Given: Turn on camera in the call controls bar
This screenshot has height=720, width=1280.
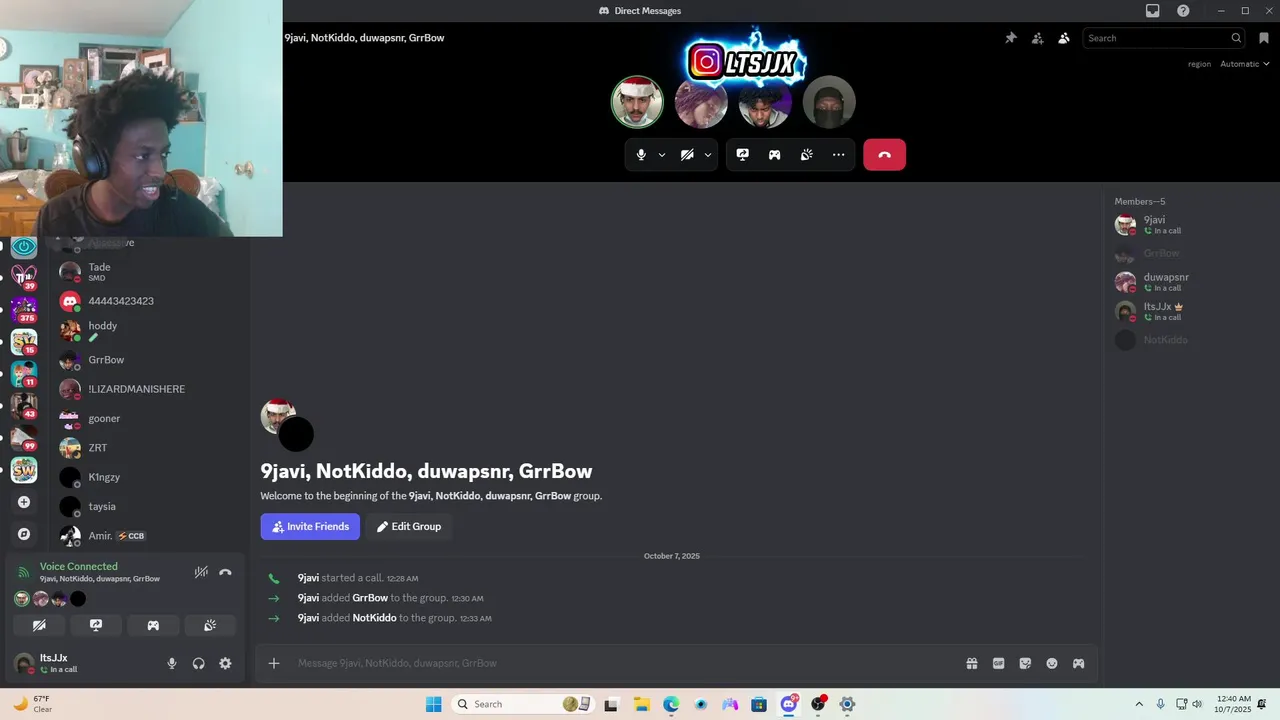Looking at the screenshot, I should click(687, 155).
